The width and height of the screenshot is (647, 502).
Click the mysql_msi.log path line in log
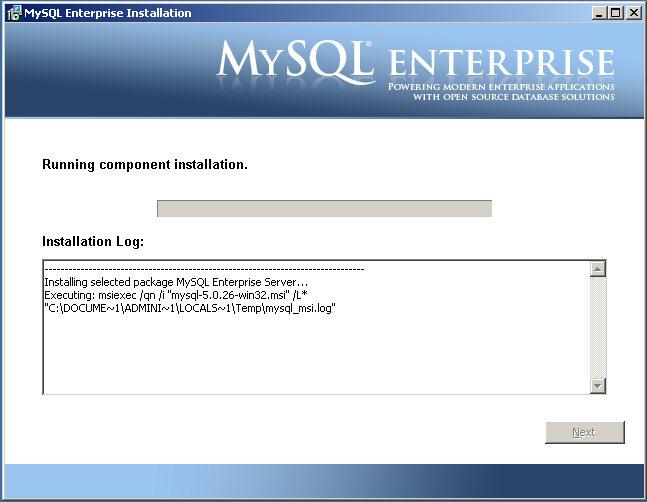coord(189,309)
